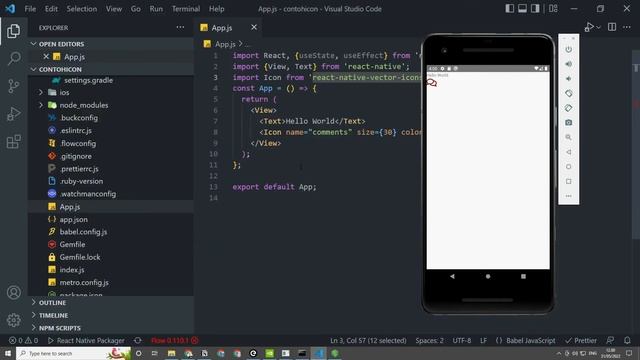The width and height of the screenshot is (640, 360).
Task: Click the emulator toolbar home circle
Action: coord(569,167)
